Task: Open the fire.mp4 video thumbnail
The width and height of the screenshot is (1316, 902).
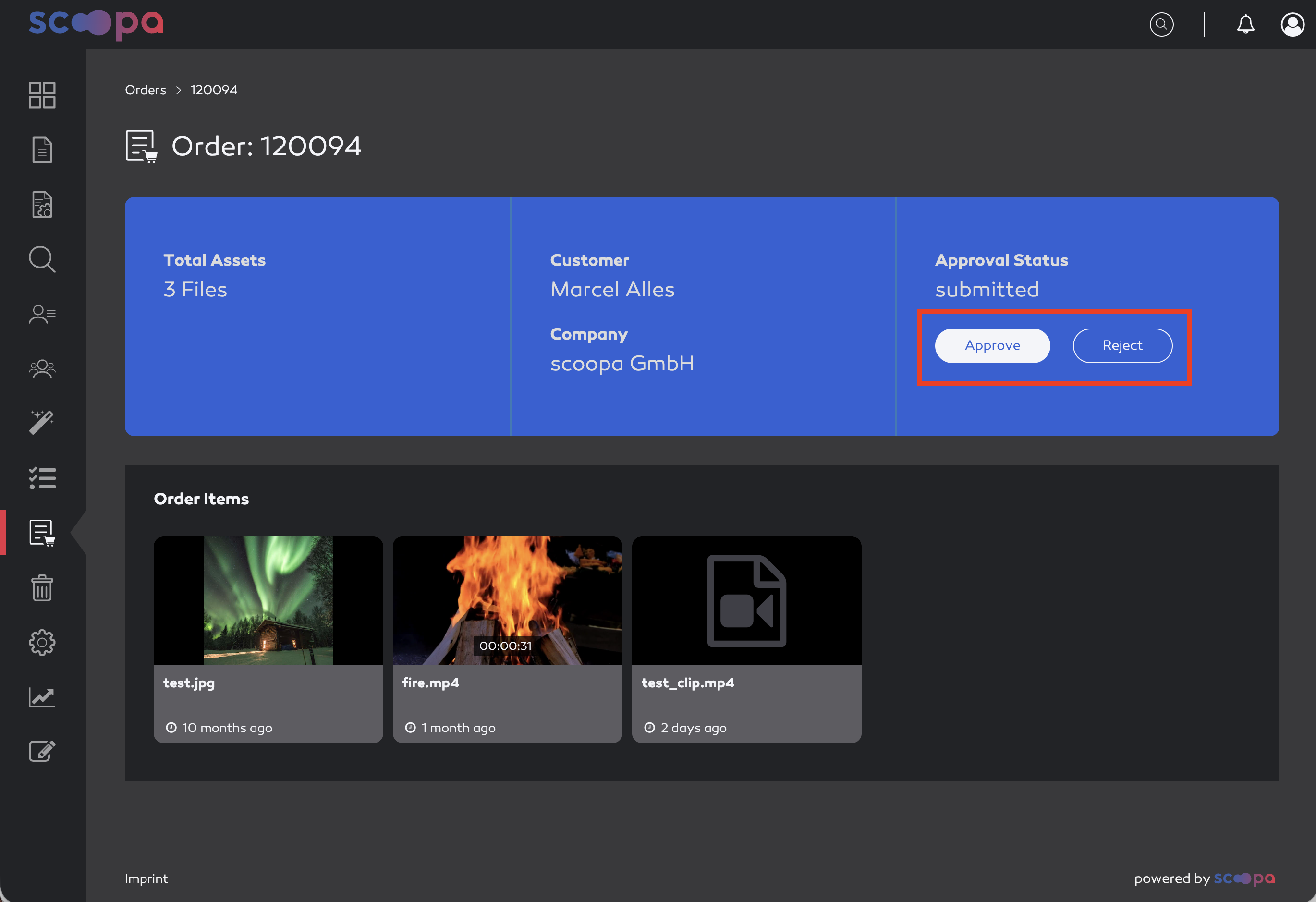Action: click(x=507, y=601)
